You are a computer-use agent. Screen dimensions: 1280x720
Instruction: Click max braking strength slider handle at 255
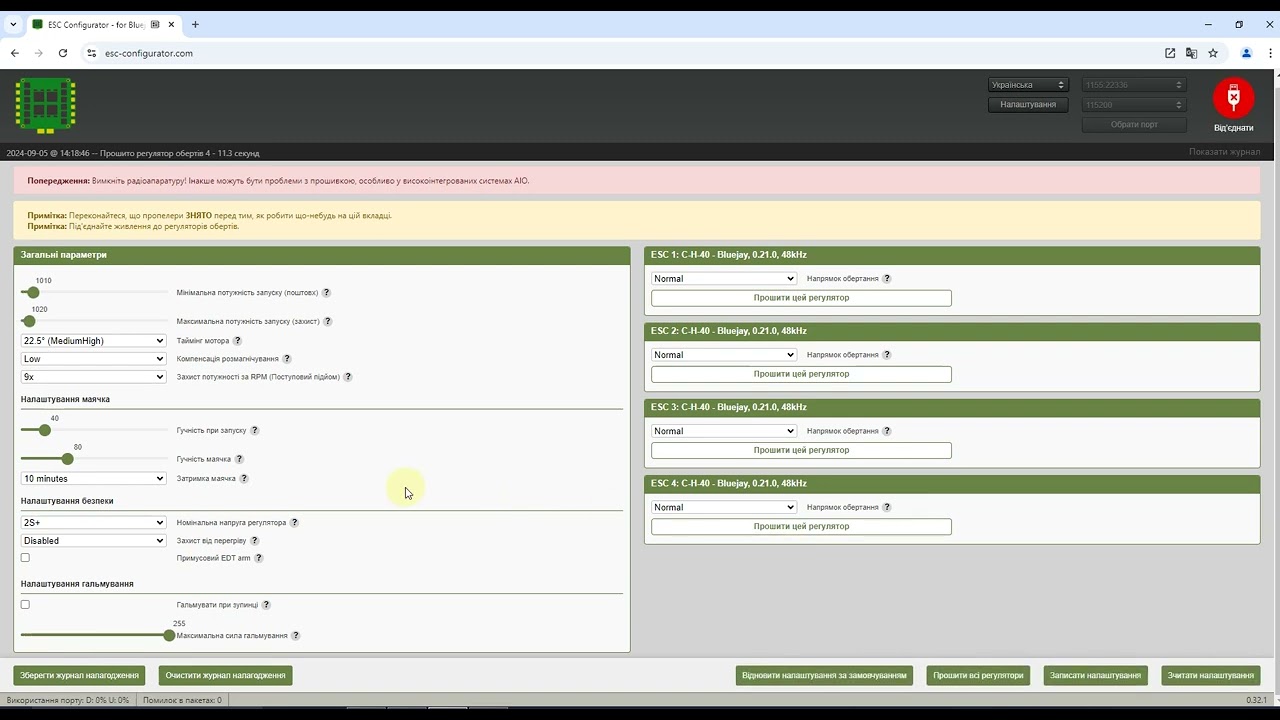pyautogui.click(x=169, y=636)
